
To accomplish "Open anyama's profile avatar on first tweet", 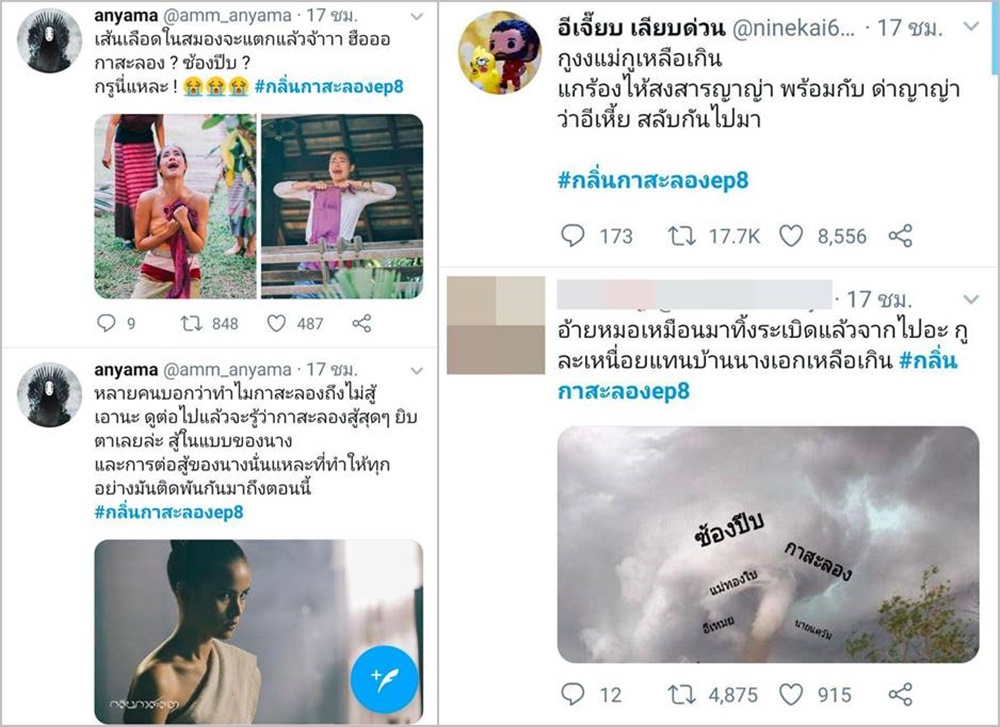I will (x=49, y=41).
